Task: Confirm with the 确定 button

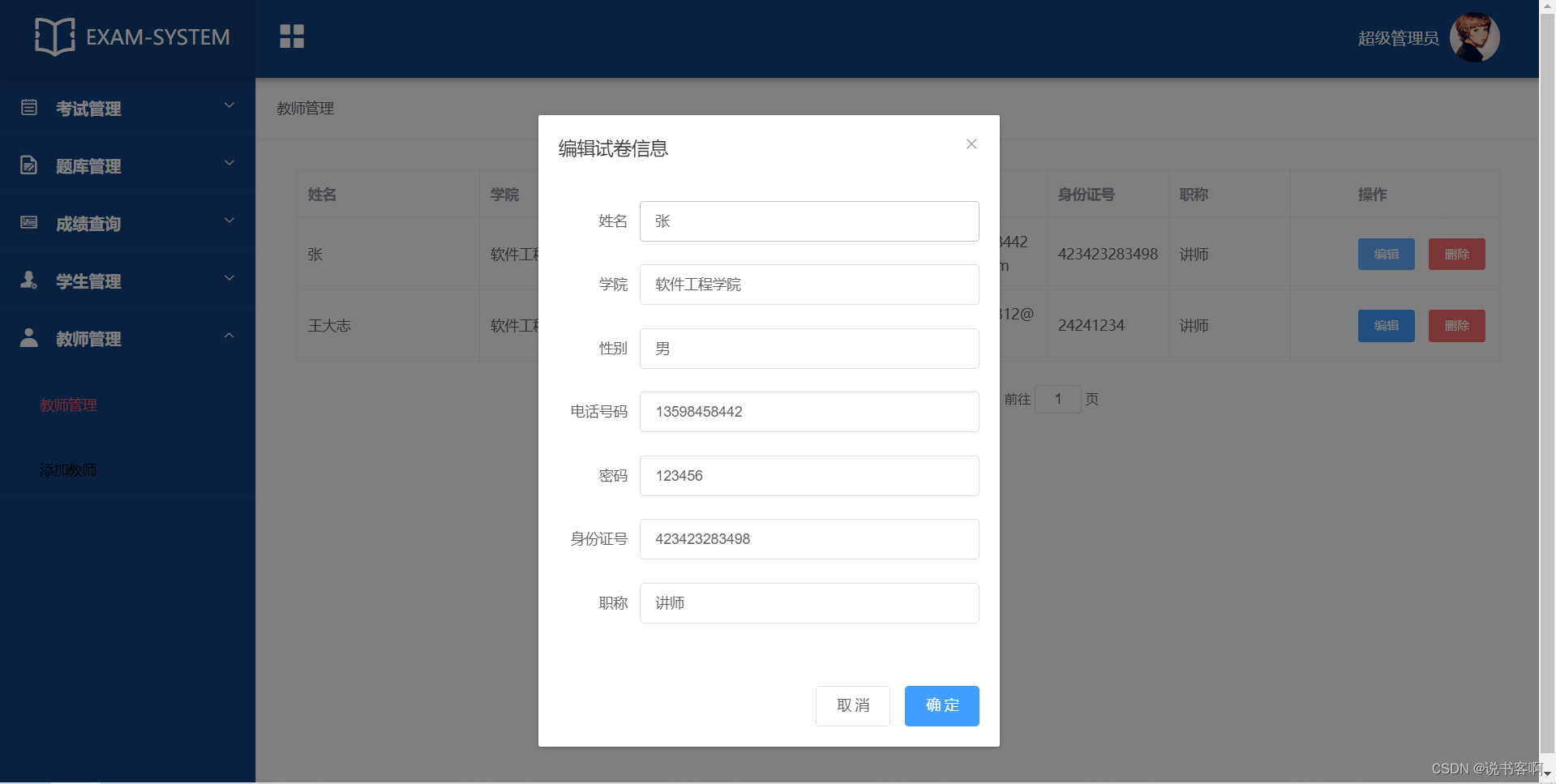Action: click(942, 706)
